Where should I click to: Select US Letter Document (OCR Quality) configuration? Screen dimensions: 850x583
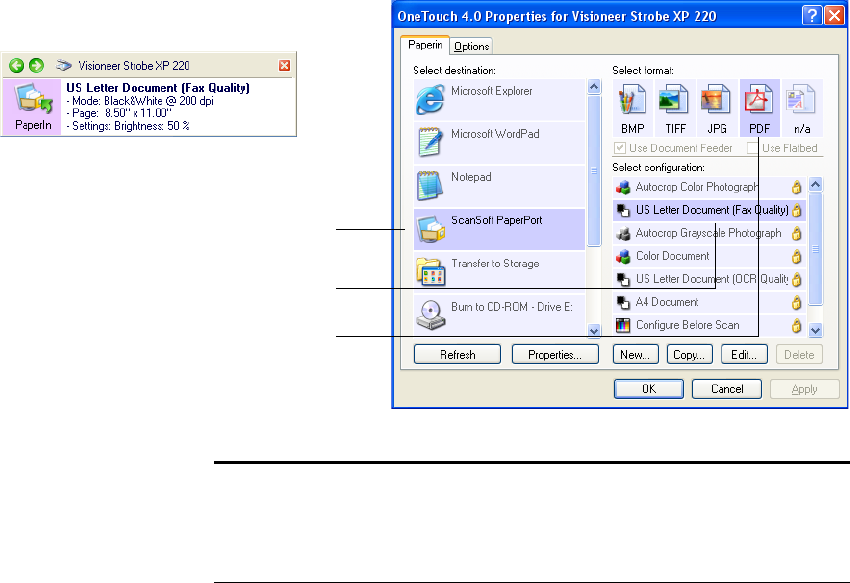tap(709, 279)
